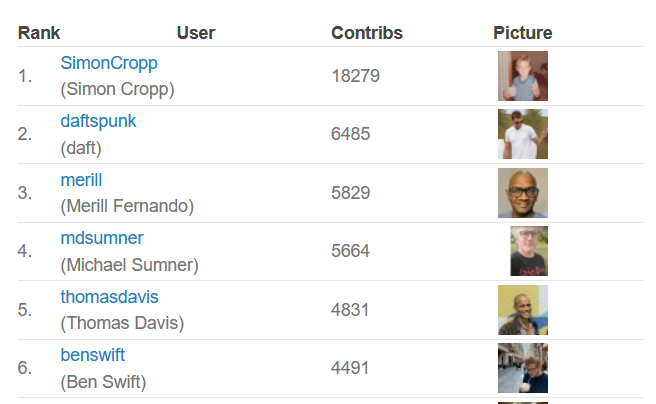Open the daftspunk user profile link
Viewport: 656px width, 404px height.
[98, 121]
